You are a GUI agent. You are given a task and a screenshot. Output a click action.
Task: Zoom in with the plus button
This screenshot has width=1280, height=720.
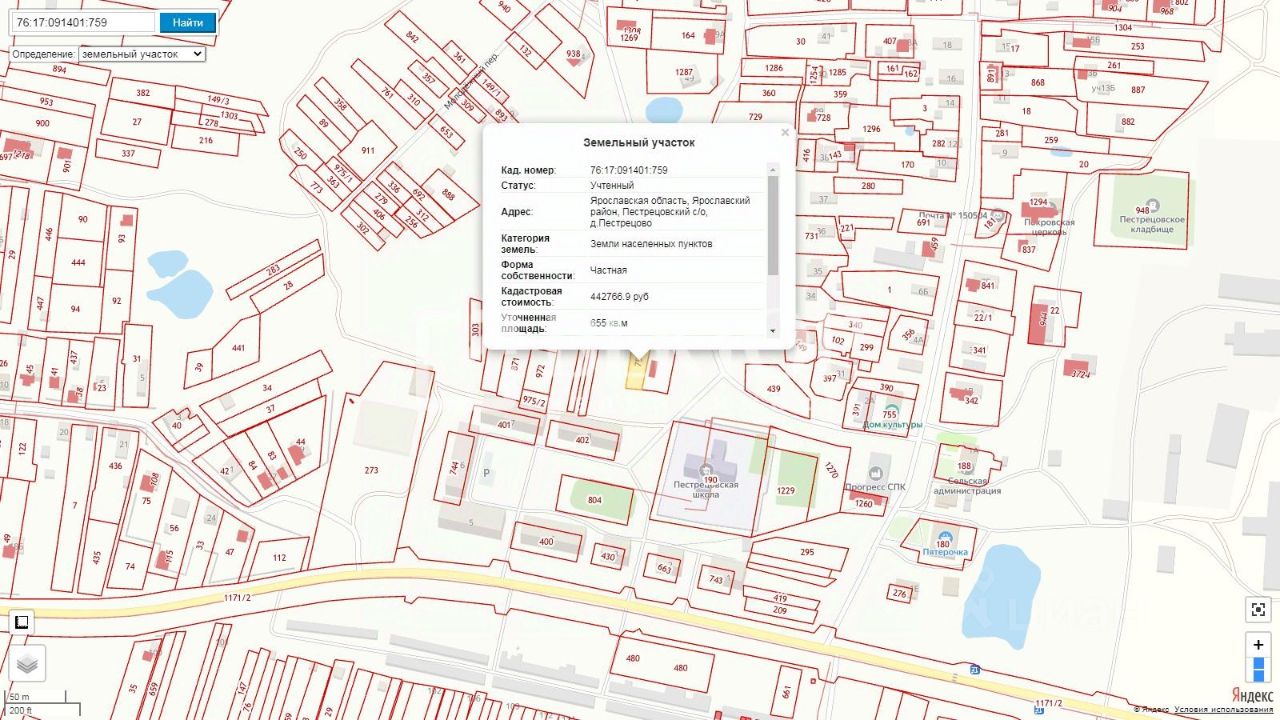pyautogui.click(x=1258, y=645)
